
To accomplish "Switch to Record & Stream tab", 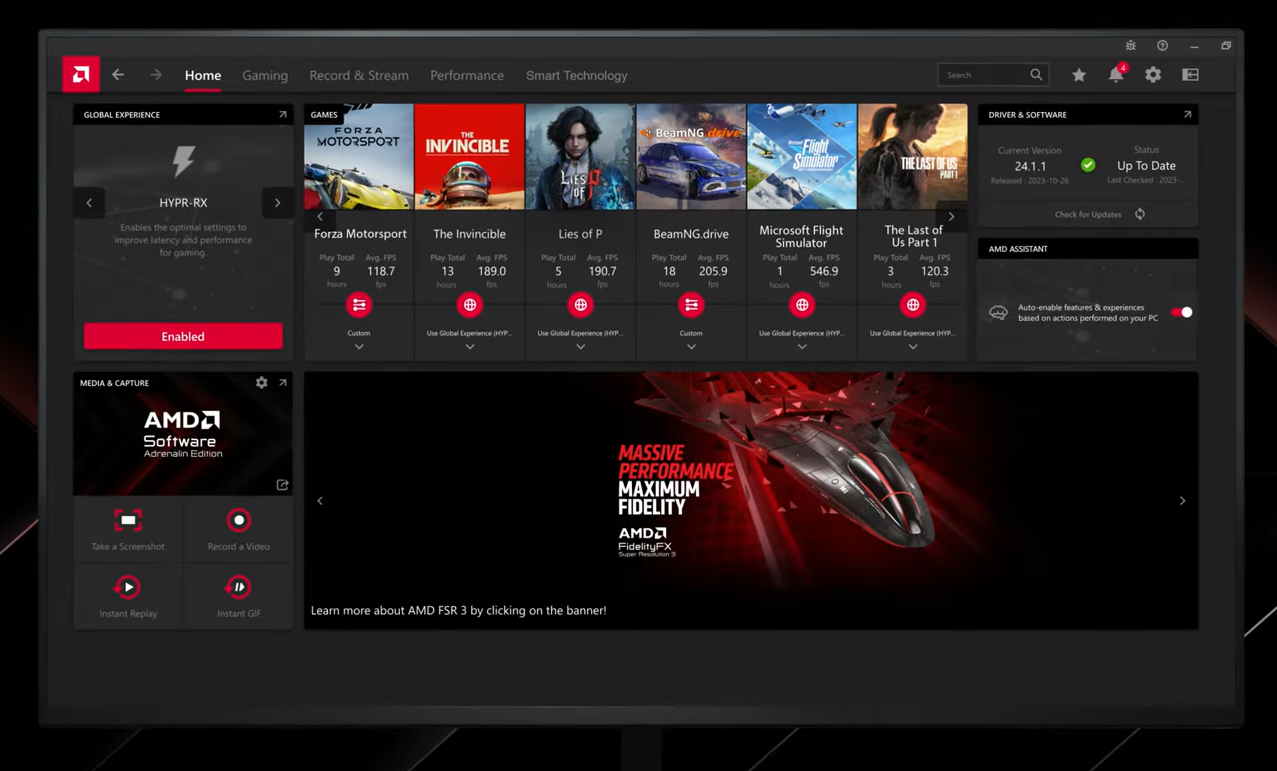I will click(359, 76).
